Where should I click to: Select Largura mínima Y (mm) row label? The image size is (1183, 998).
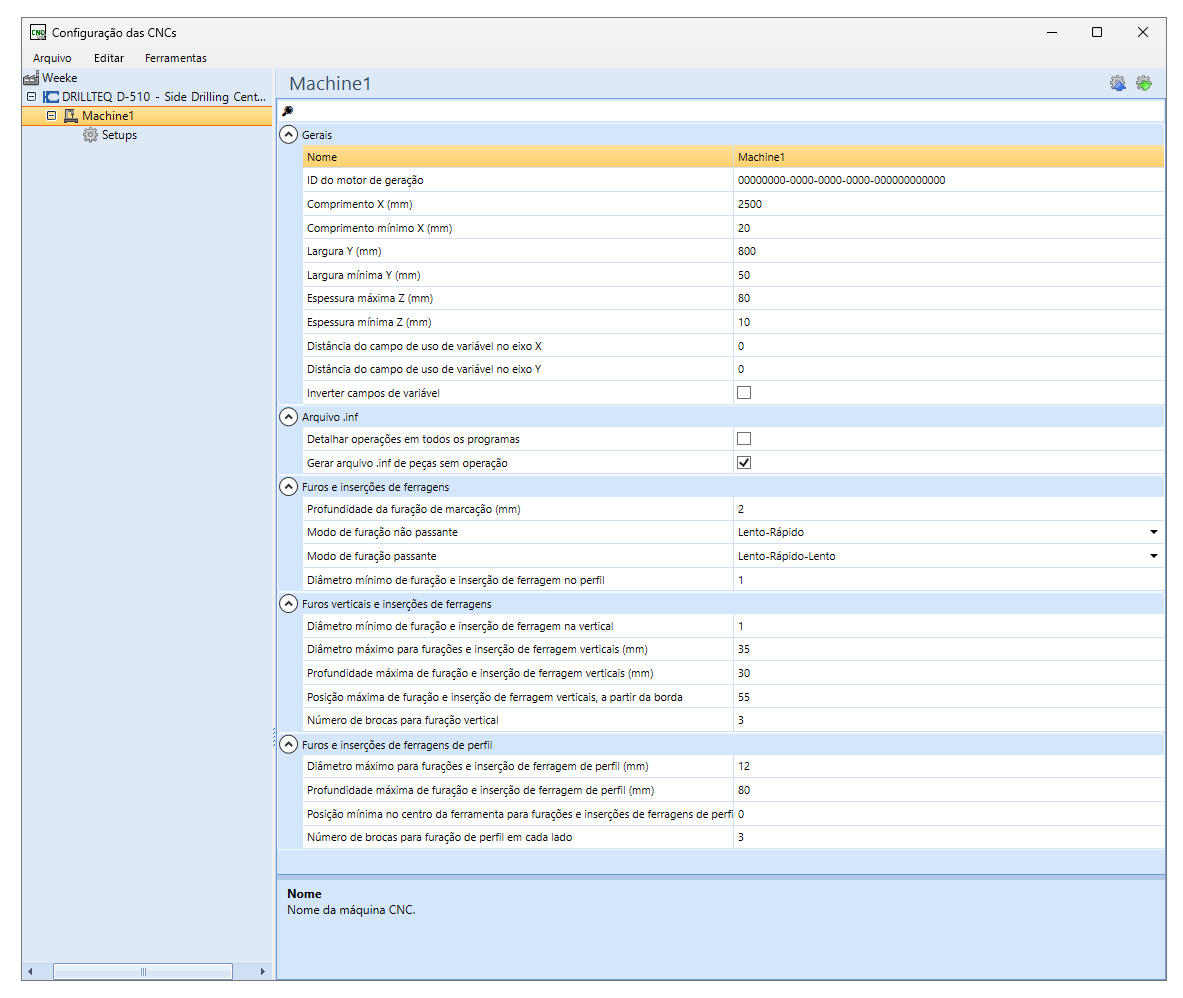click(364, 275)
